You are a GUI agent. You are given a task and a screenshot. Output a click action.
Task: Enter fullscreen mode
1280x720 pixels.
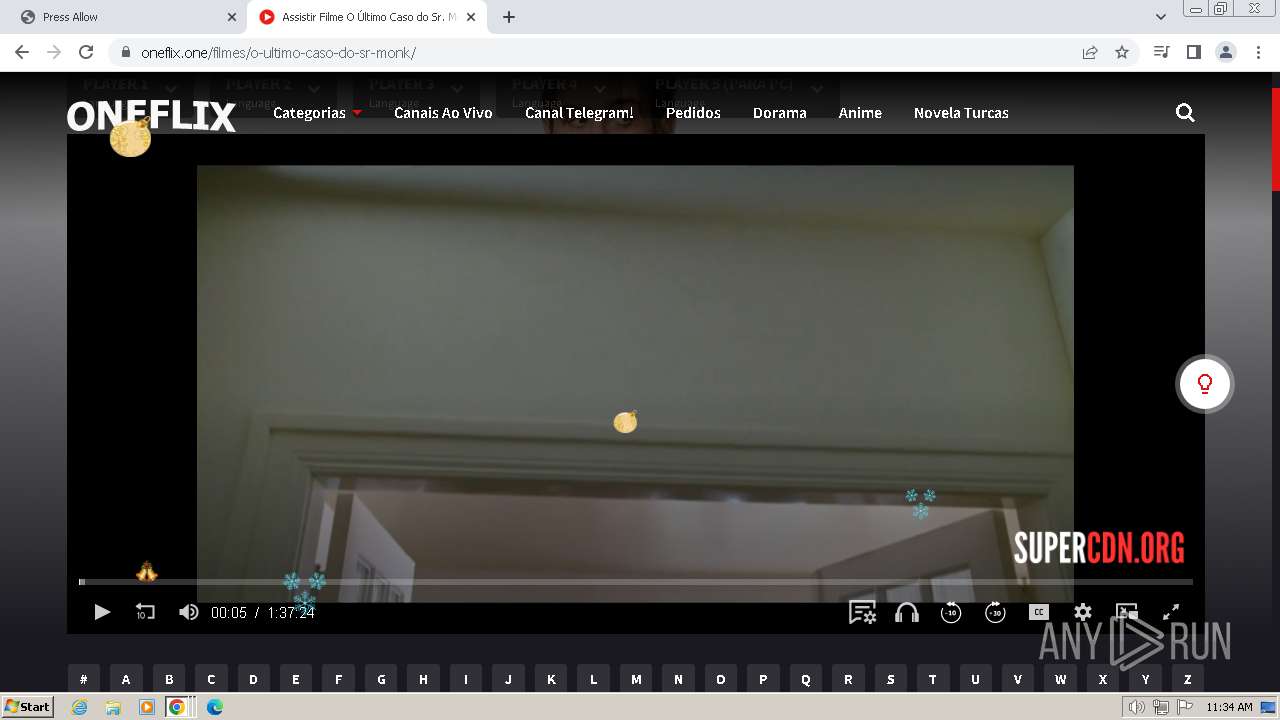[1171, 612]
